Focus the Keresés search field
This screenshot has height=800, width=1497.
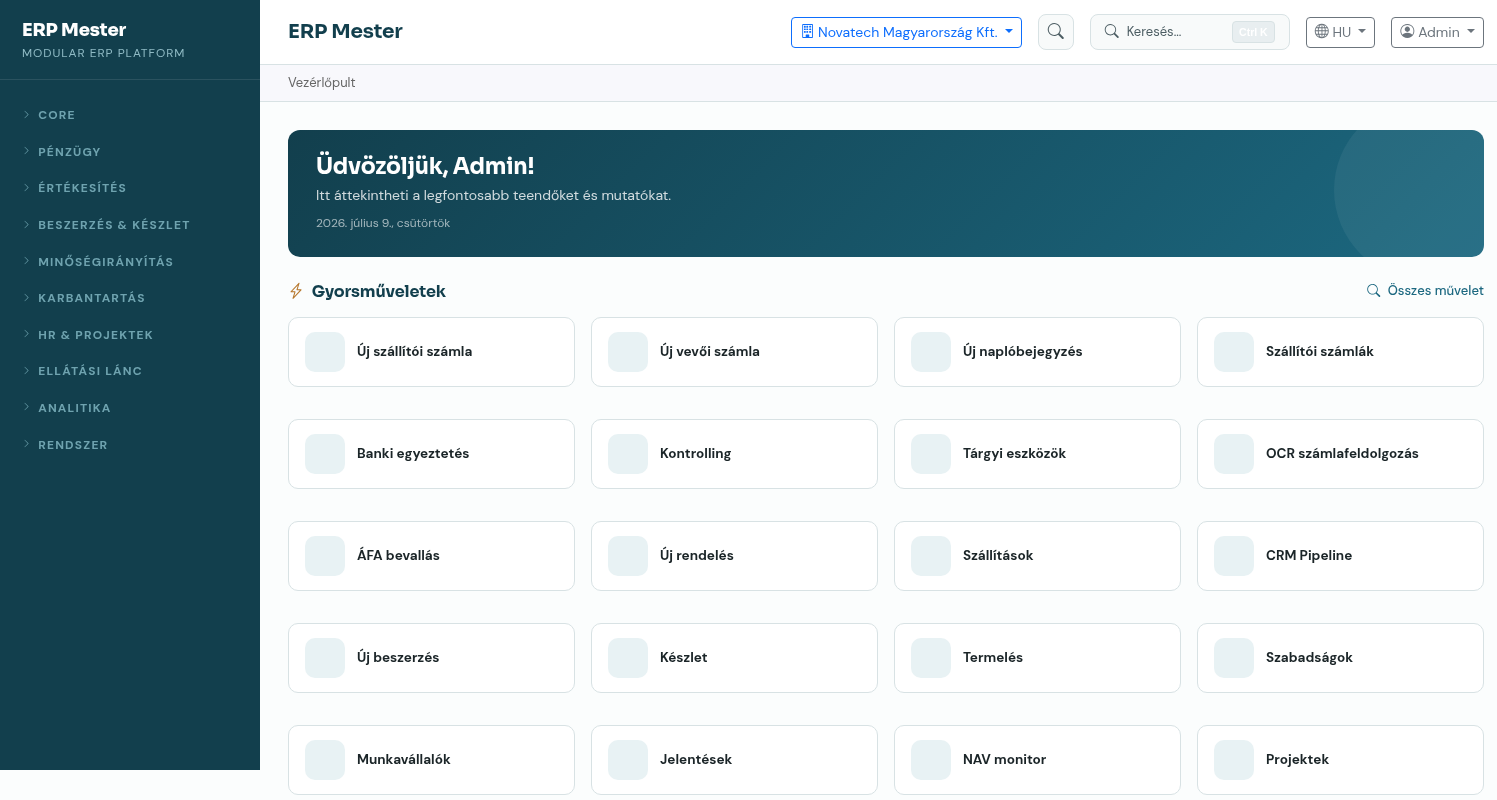click(1189, 32)
